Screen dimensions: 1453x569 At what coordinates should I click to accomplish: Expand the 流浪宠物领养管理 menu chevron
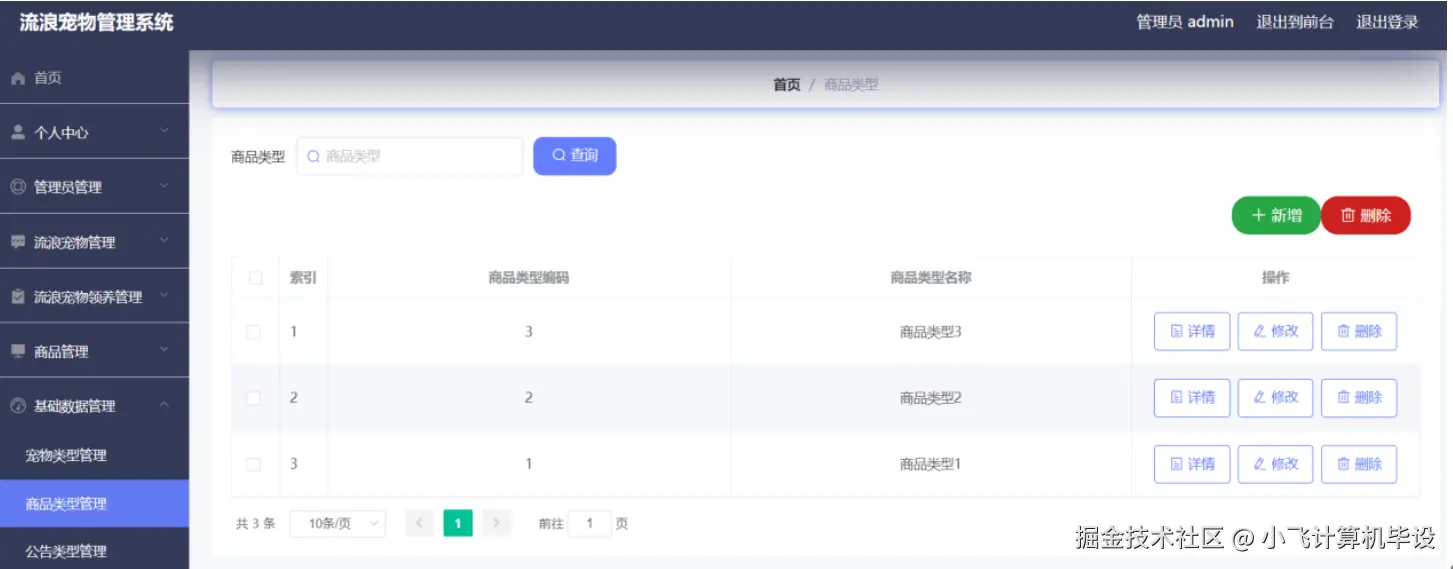click(165, 296)
